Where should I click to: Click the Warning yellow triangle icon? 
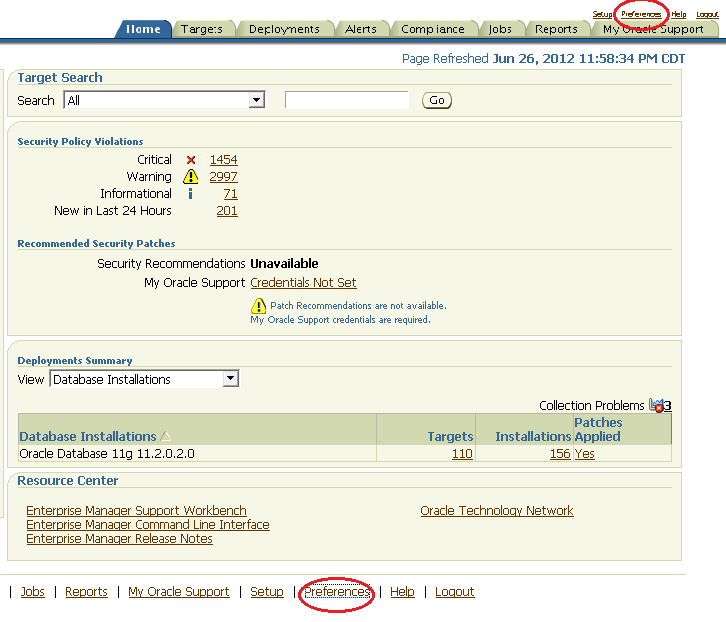pos(190,176)
